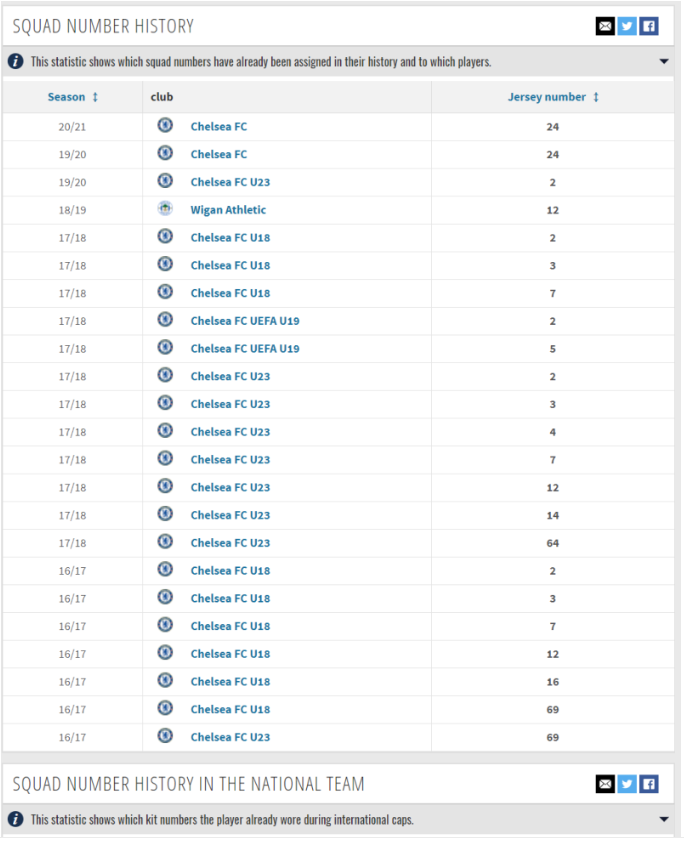The width and height of the screenshot is (684, 842).
Task: Expand the National Team info banner arrow
Action: [664, 820]
